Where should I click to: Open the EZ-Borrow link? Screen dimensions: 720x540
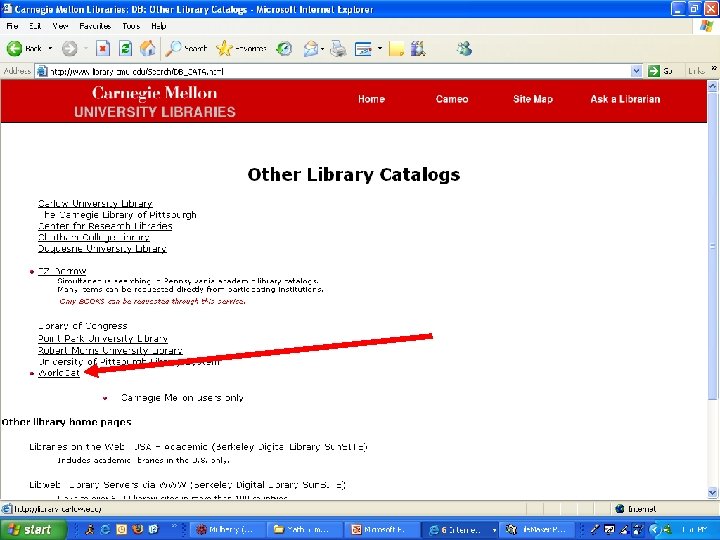point(62,271)
